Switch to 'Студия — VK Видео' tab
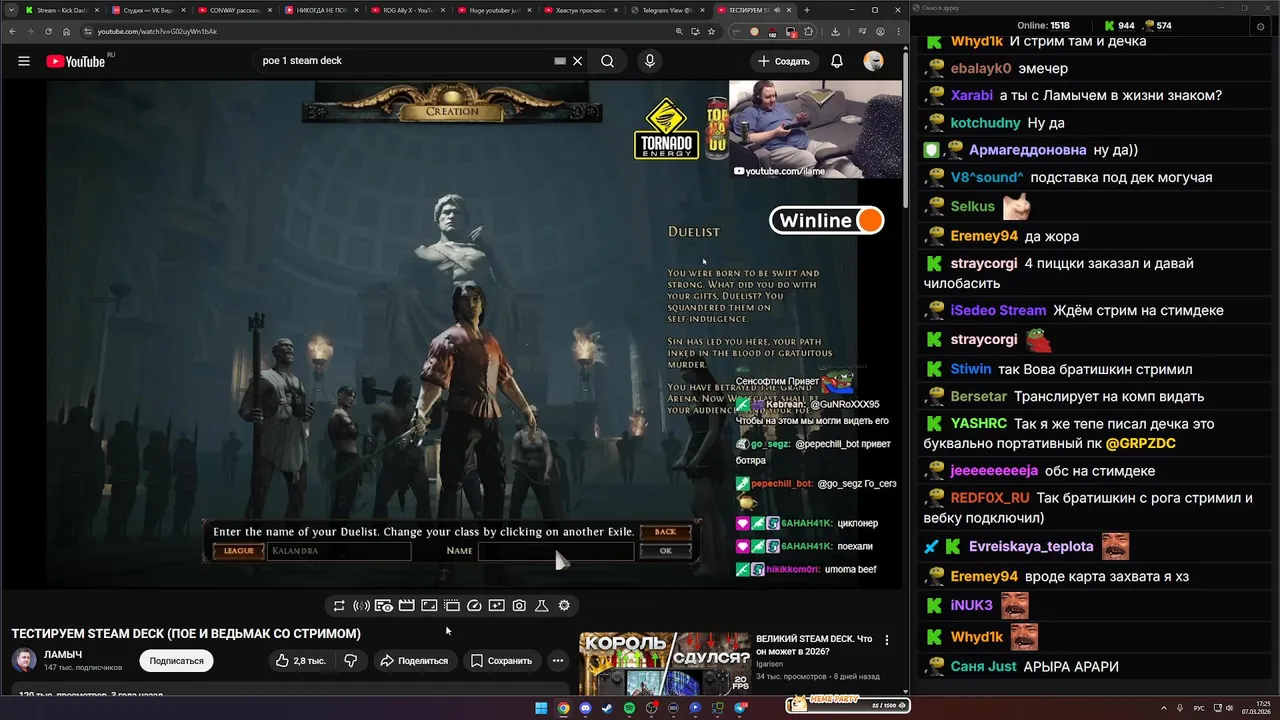Image resolution: width=1280 pixels, height=720 pixels. pos(146,10)
